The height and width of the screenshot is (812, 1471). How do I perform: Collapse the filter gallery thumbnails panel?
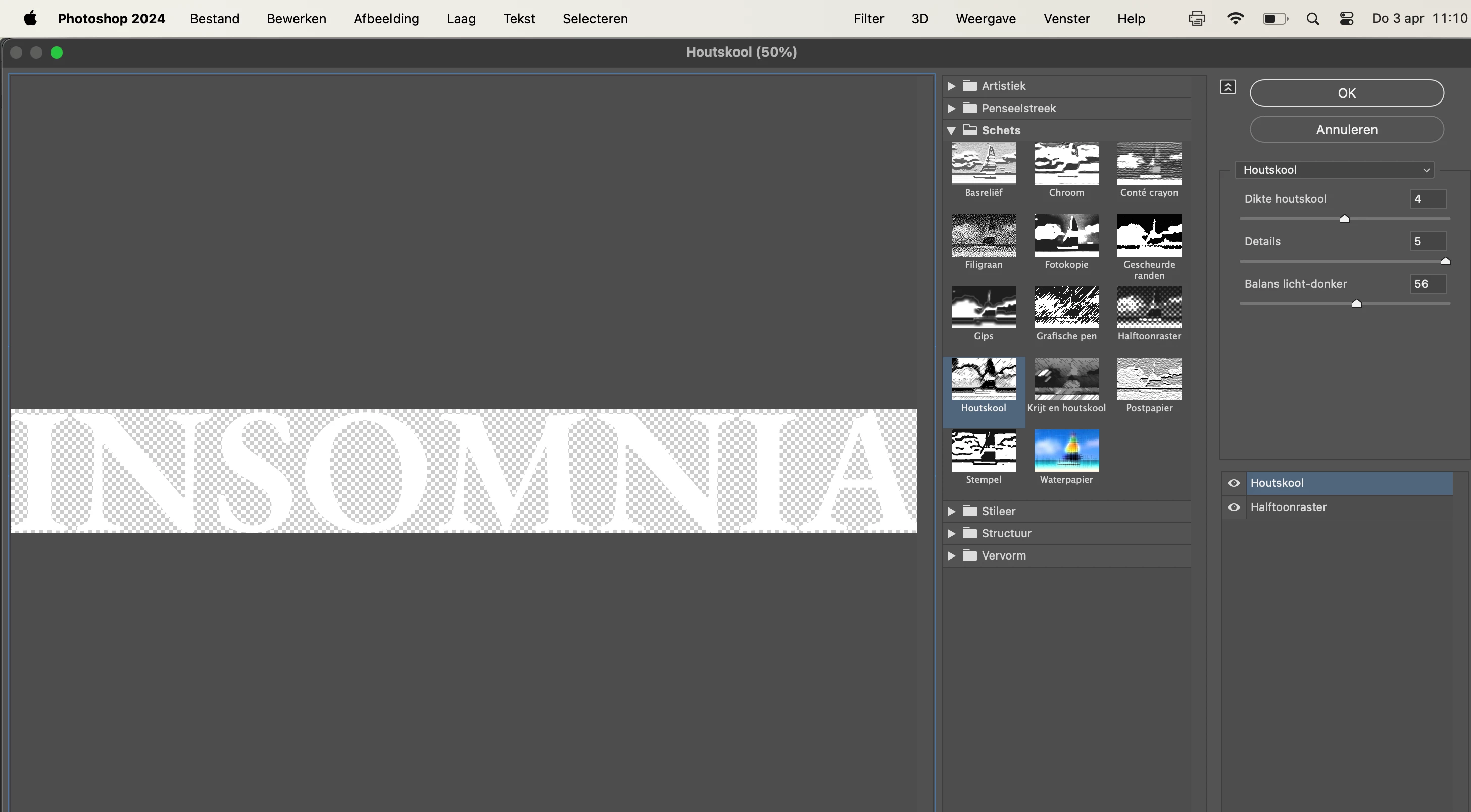(1228, 87)
